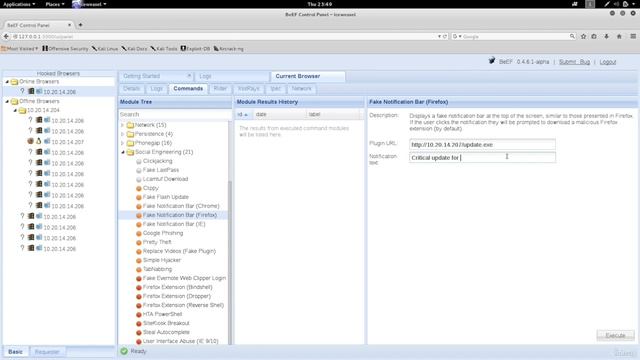640x360 pixels.
Task: Expand the Phonegap (16) module folder
Action: tap(122, 143)
